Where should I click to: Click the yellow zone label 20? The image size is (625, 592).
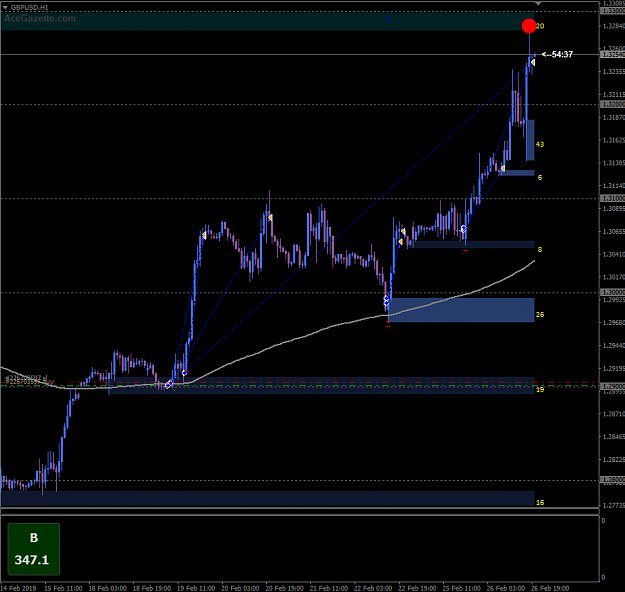coord(540,26)
